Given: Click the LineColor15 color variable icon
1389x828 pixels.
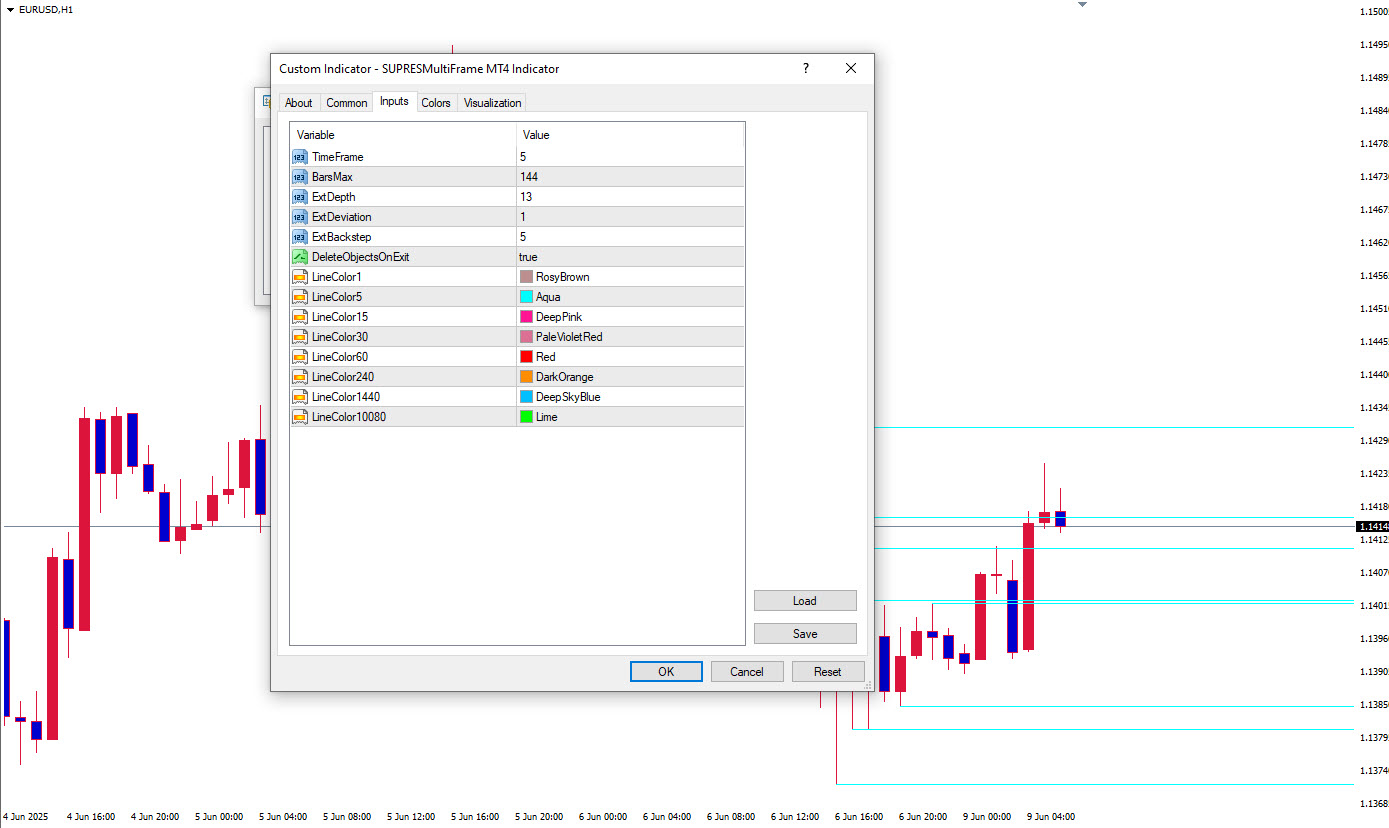Looking at the screenshot, I should pos(300,317).
